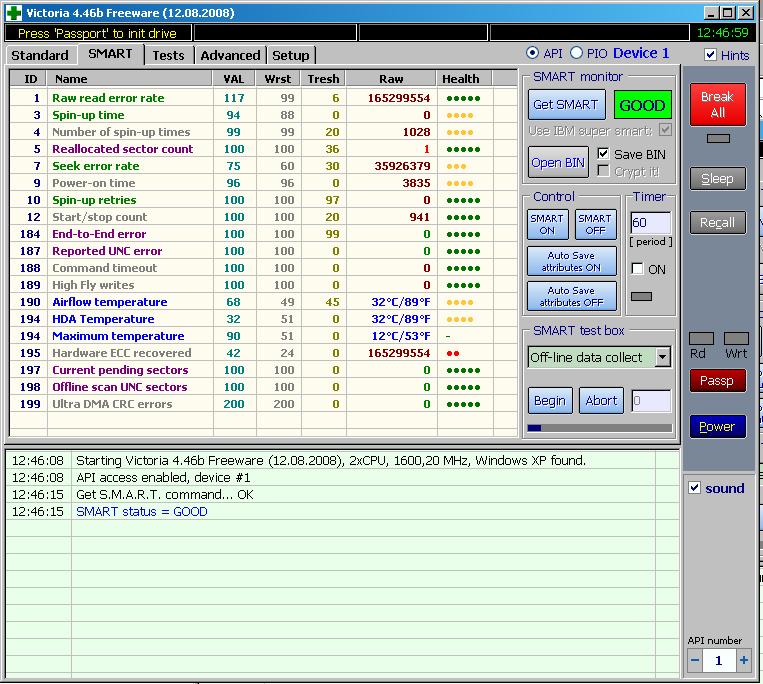Click the Raw column header
Viewport: 763px width, 684px height.
[392, 78]
